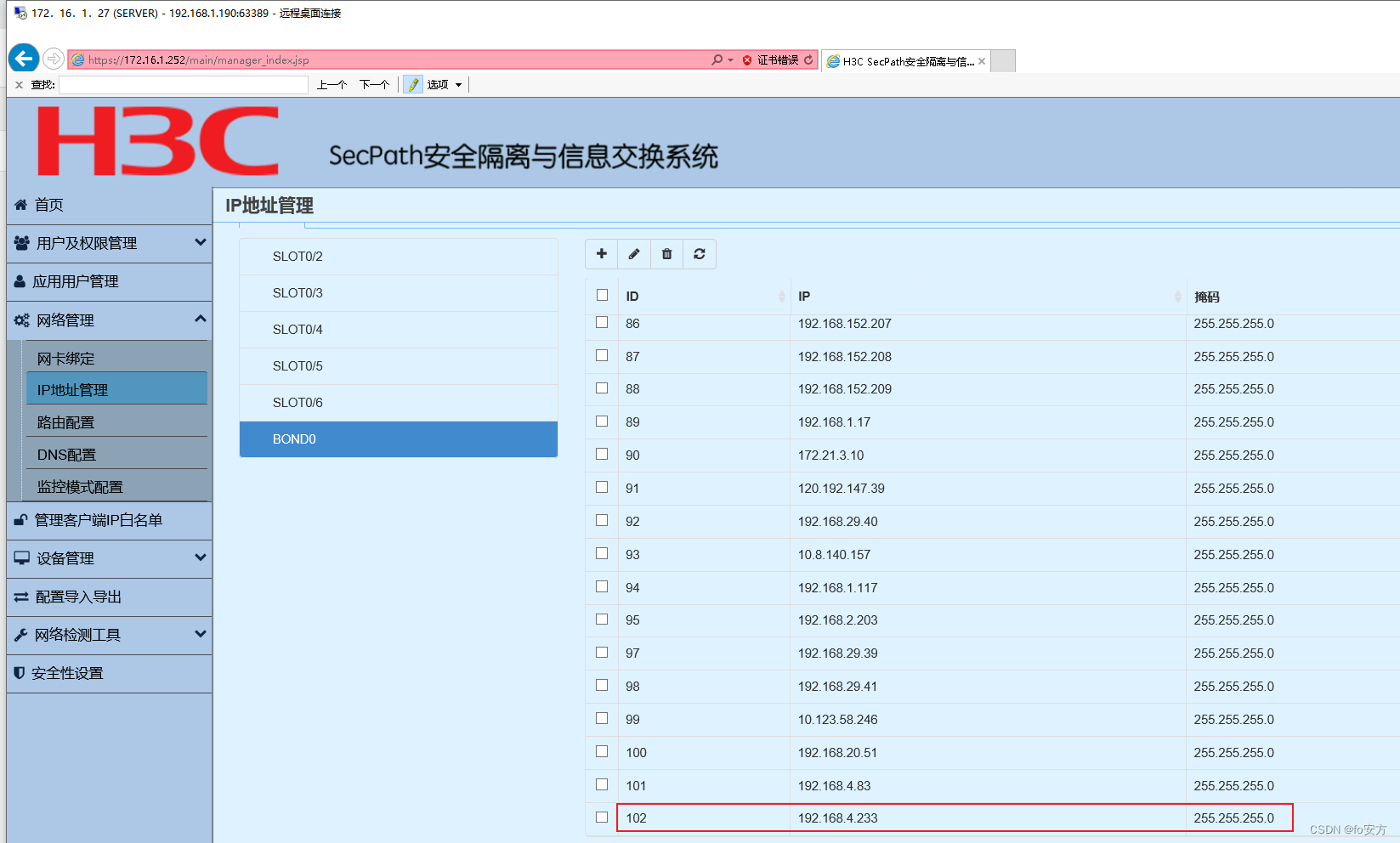This screenshot has height=843, width=1400.
Task: Click the edit pencil icon in toolbar
Action: click(634, 254)
